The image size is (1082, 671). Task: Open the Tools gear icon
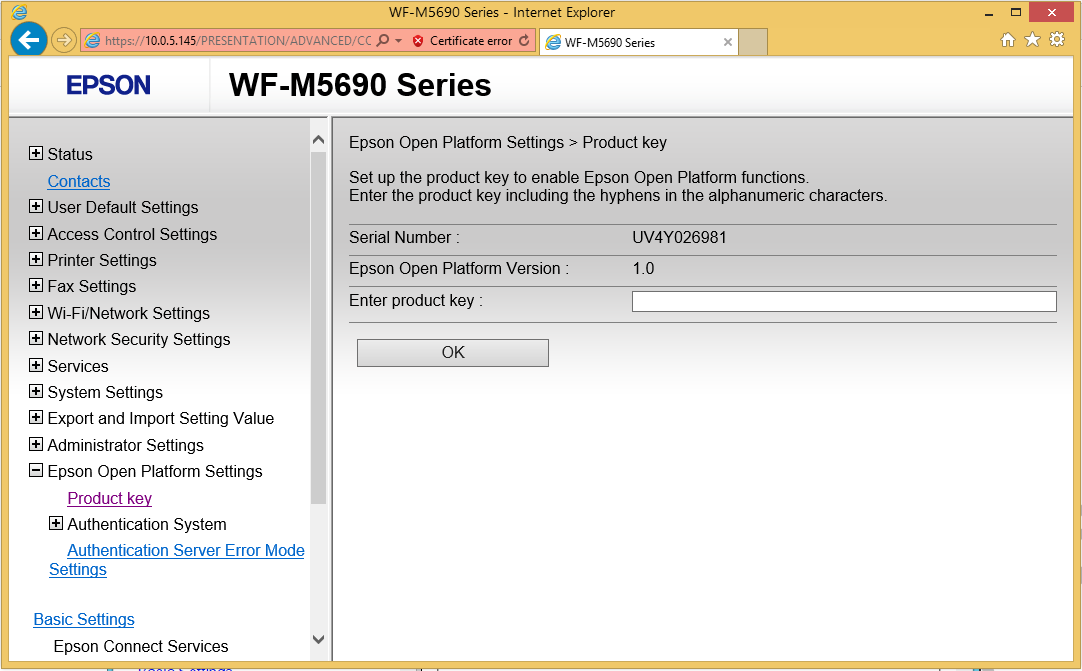coord(1057,40)
